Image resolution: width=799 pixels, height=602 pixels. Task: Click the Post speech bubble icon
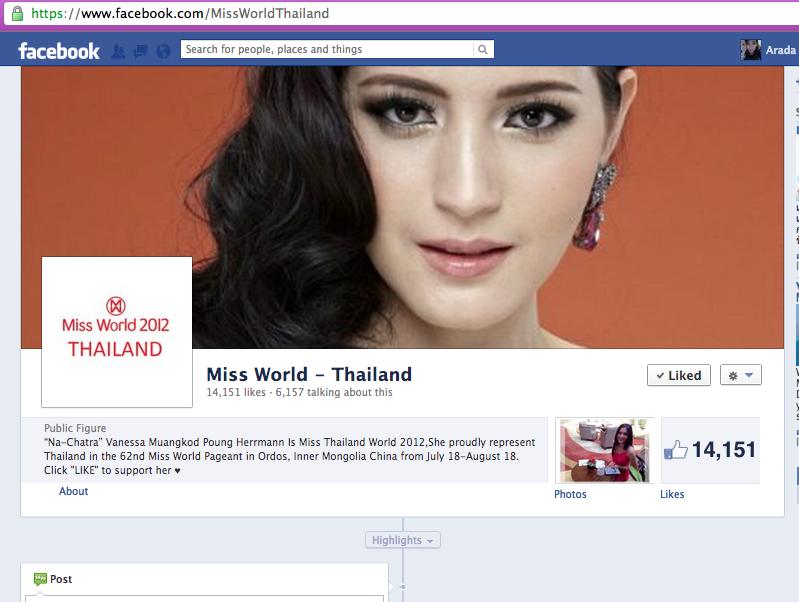click(40, 579)
